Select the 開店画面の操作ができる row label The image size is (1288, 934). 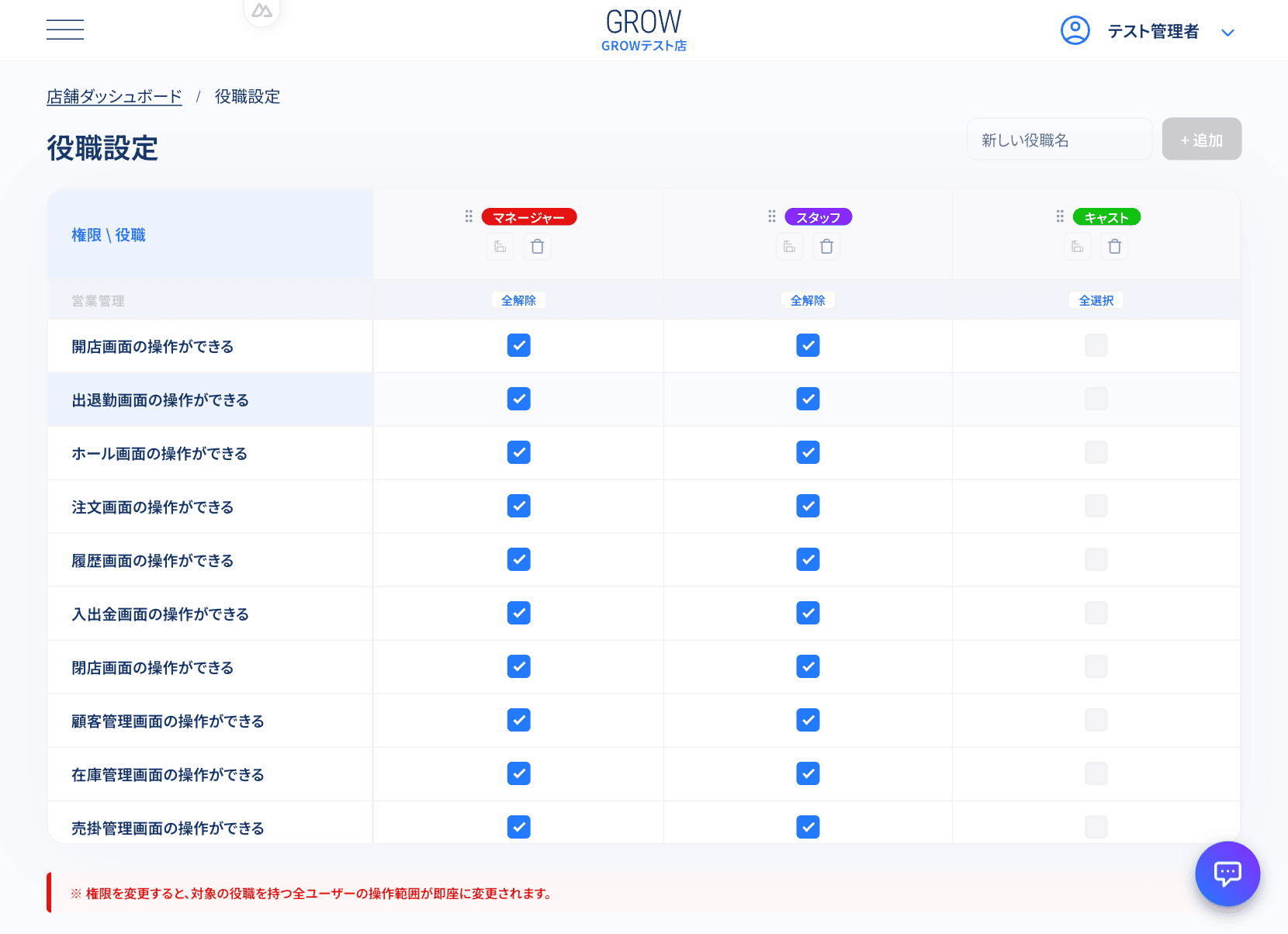click(152, 347)
